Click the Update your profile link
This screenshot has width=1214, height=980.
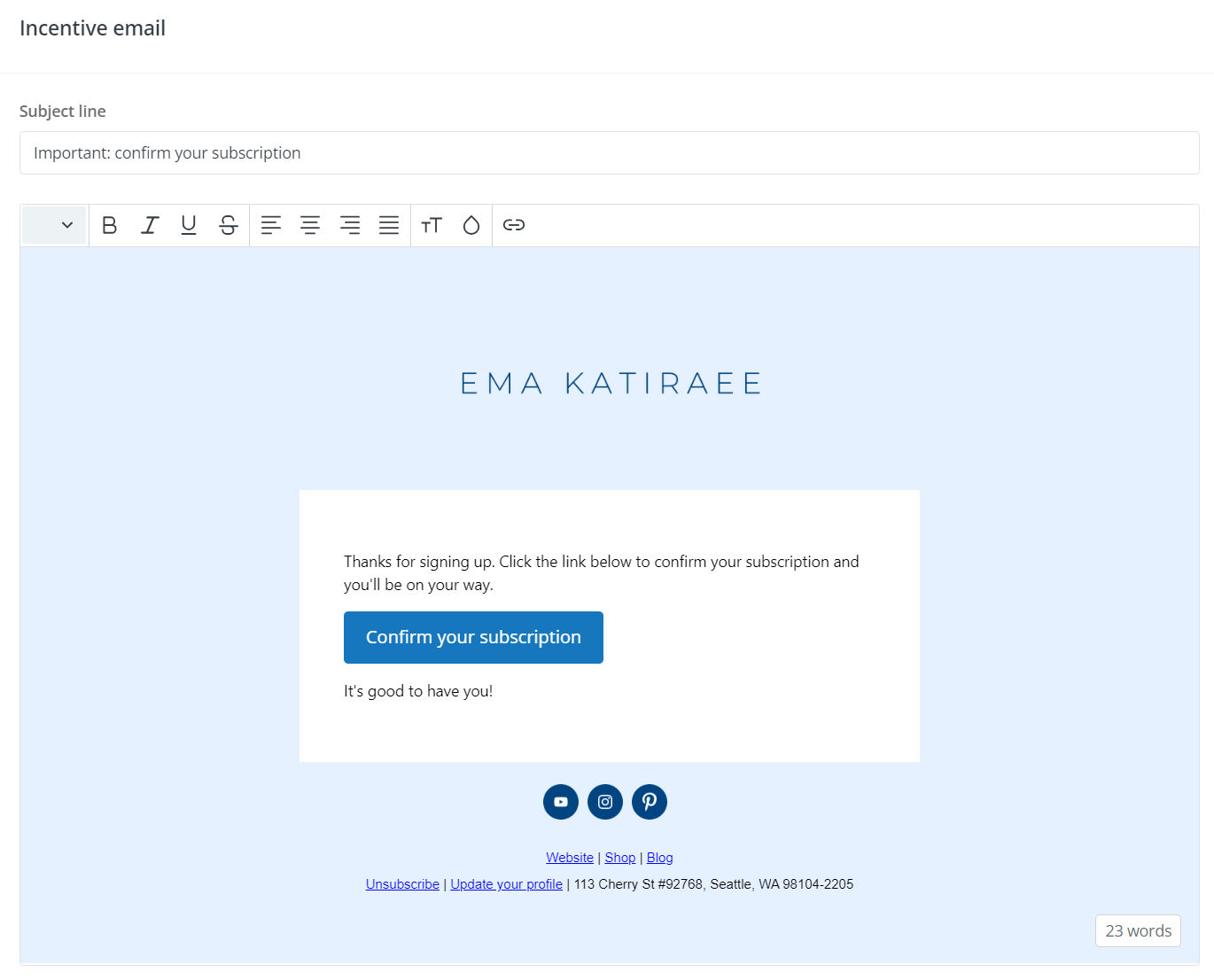click(x=506, y=883)
